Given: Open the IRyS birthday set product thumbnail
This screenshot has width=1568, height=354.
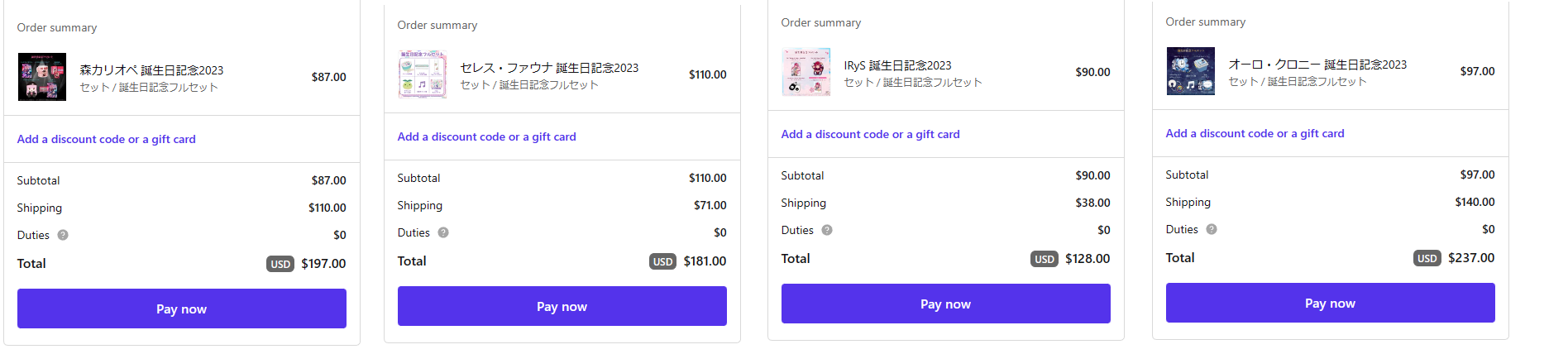Looking at the screenshot, I should click(806, 72).
